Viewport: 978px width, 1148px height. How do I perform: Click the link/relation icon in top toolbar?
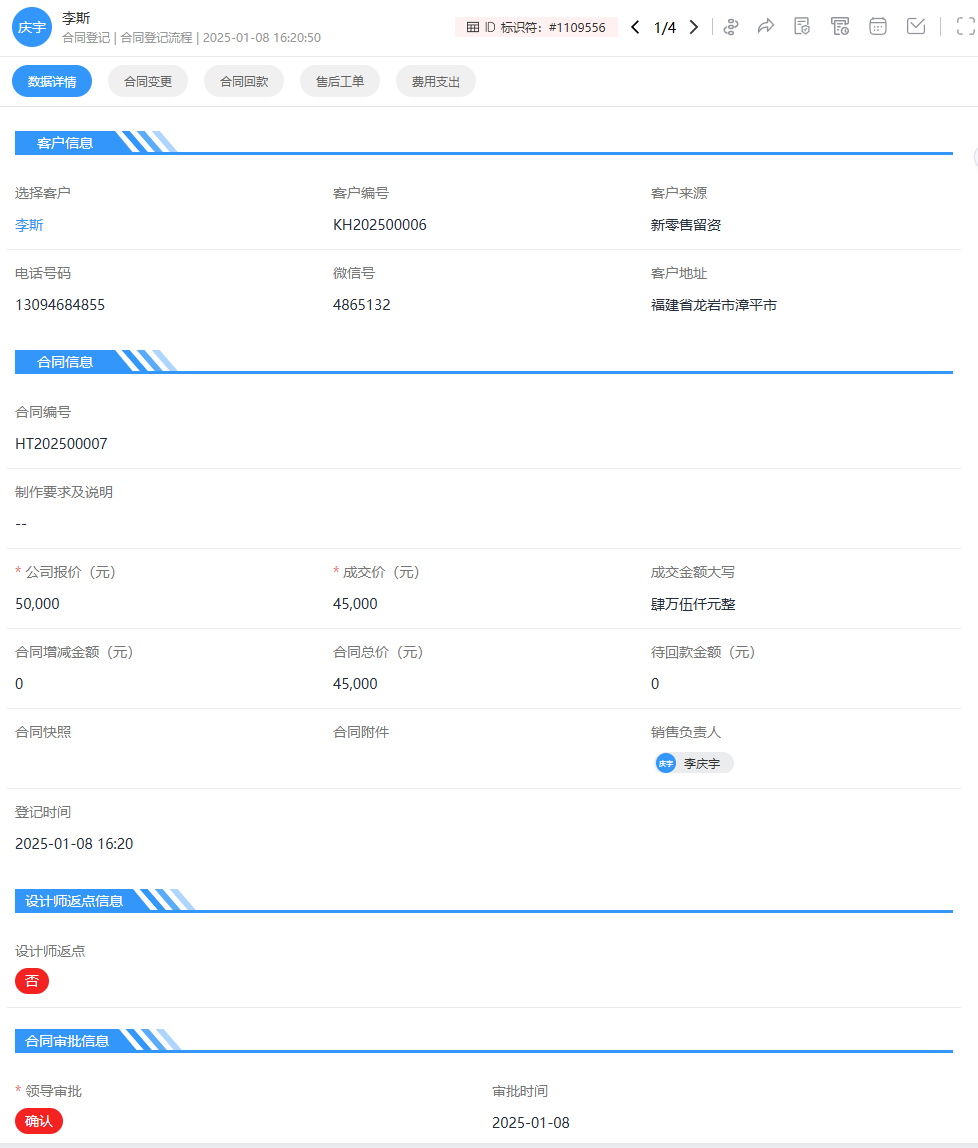(x=731, y=27)
